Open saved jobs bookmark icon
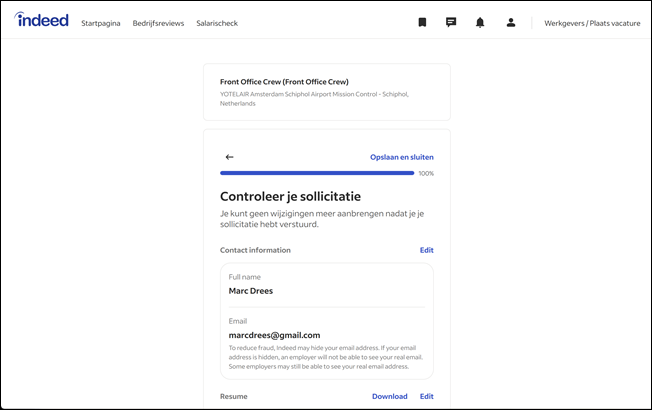 422,22
